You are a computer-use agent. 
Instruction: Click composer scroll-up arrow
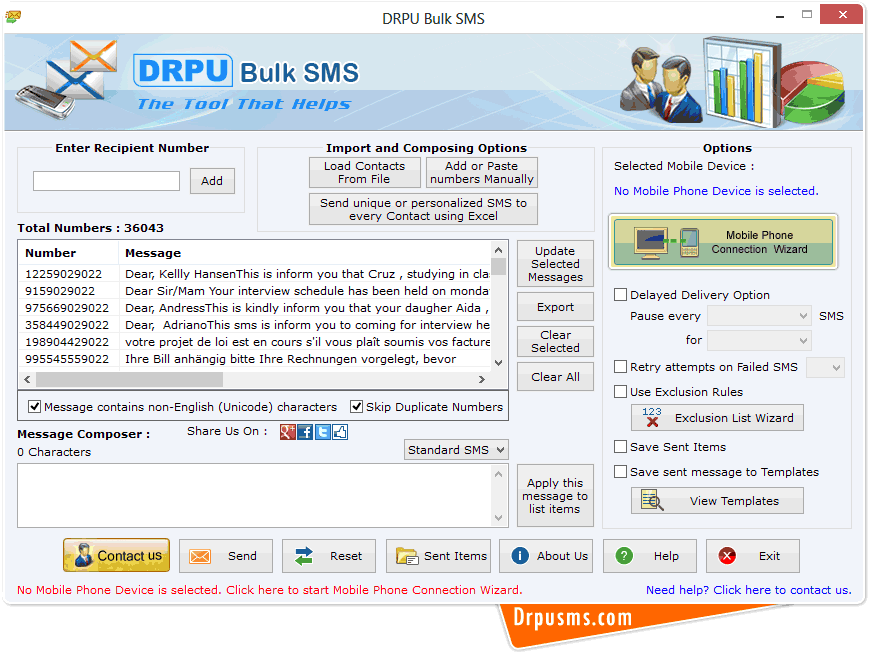(499, 474)
